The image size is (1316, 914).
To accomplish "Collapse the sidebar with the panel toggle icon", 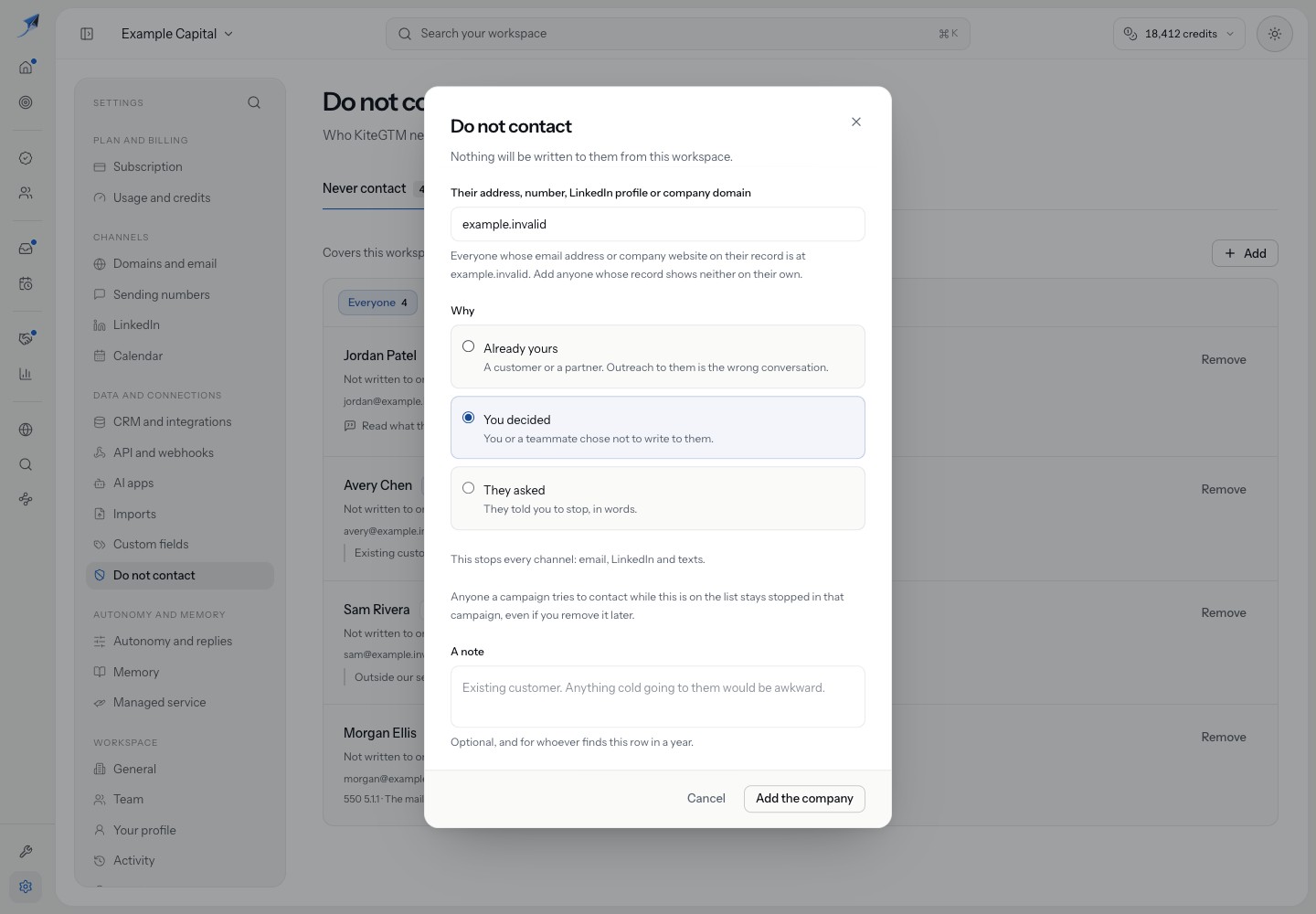I will click(x=87, y=34).
